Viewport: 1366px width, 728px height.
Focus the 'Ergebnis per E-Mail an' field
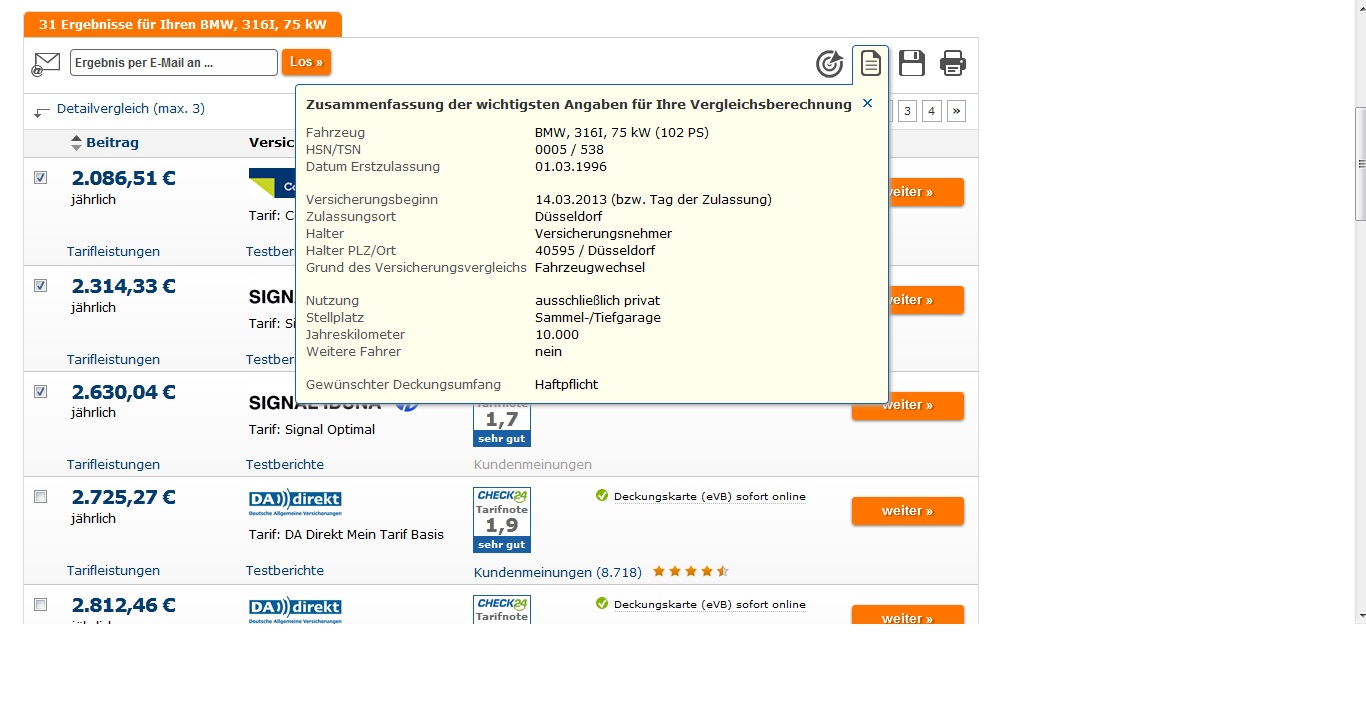(x=174, y=62)
